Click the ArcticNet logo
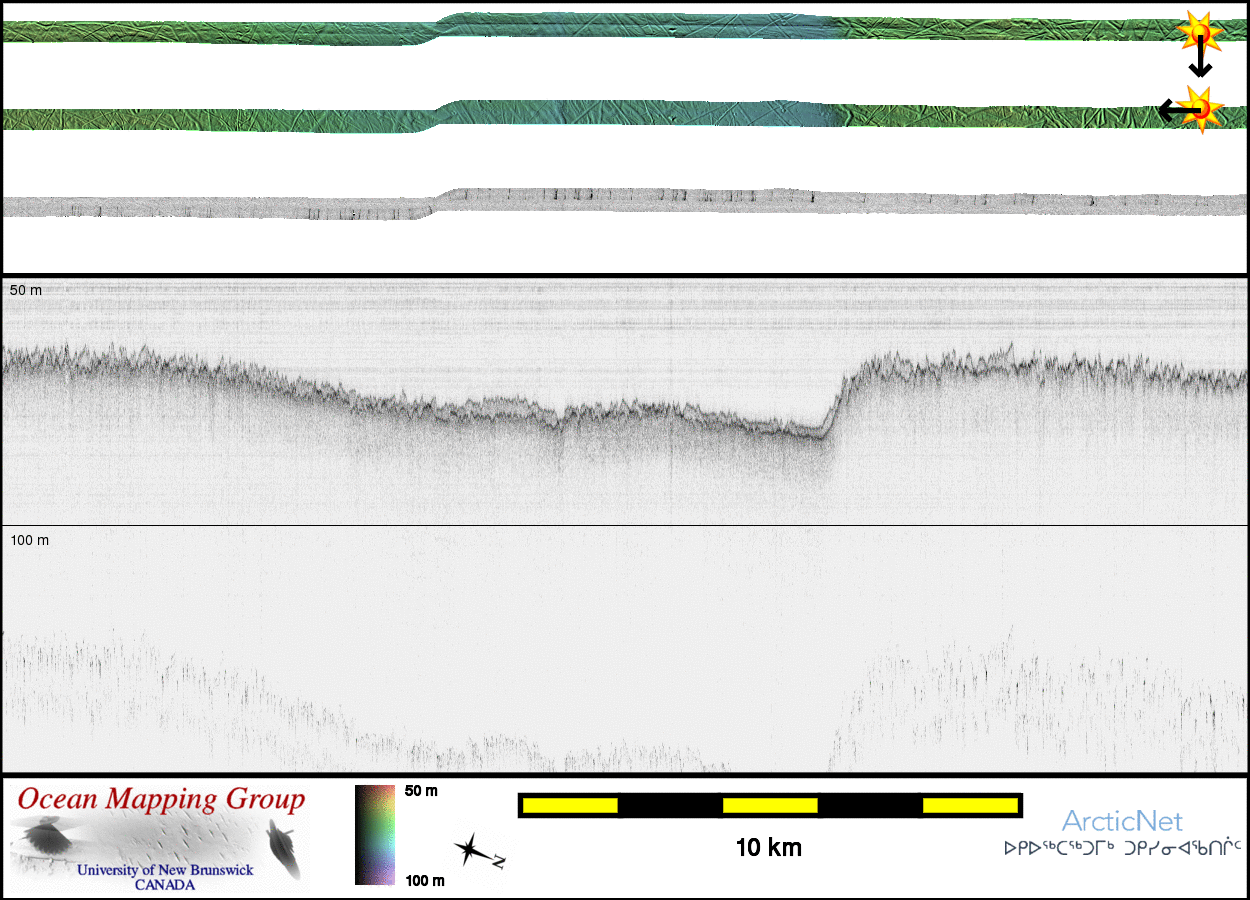This screenshot has height=900, width=1250. (1121, 821)
